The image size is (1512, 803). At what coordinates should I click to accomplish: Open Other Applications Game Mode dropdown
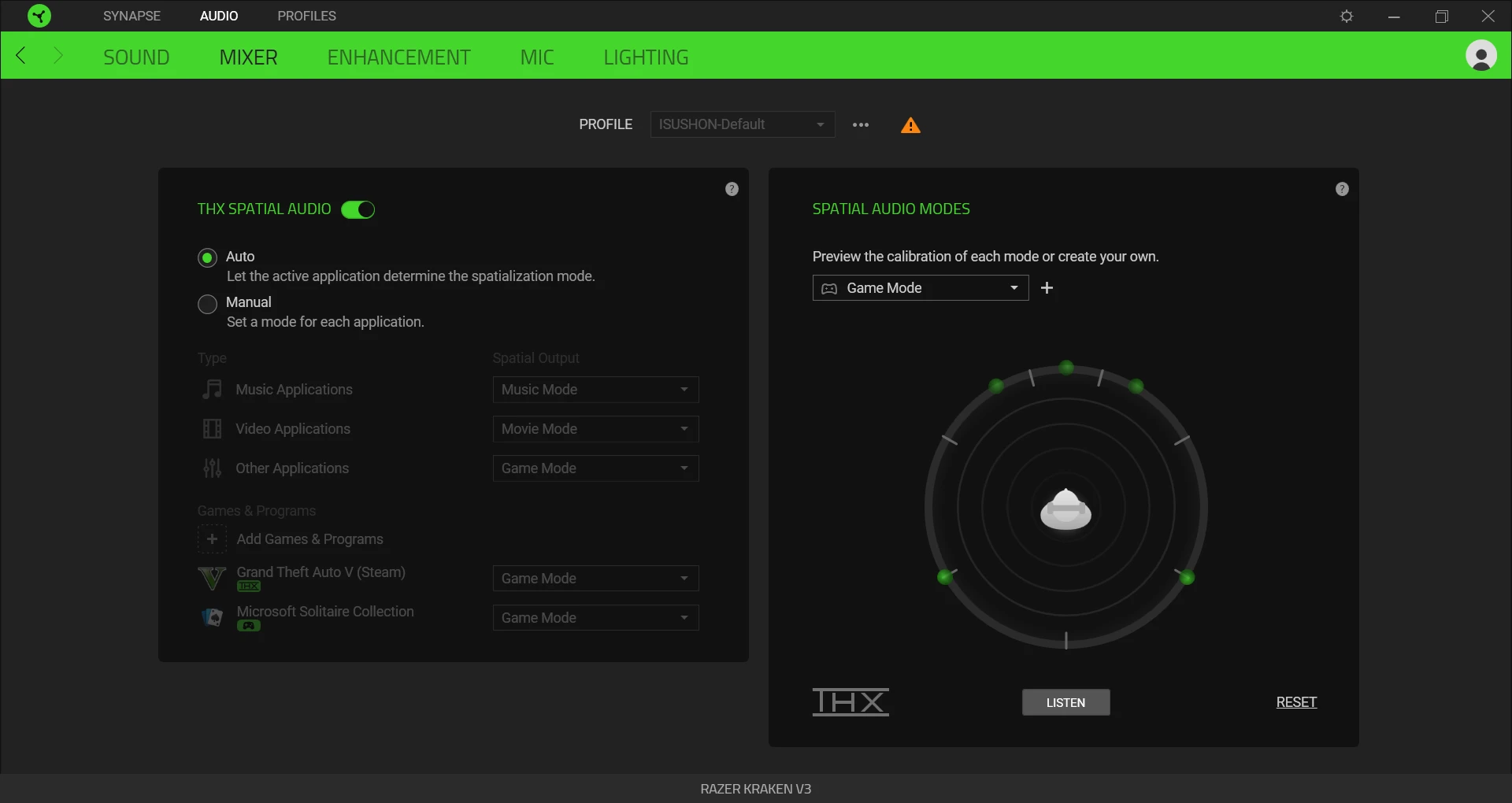tap(595, 468)
